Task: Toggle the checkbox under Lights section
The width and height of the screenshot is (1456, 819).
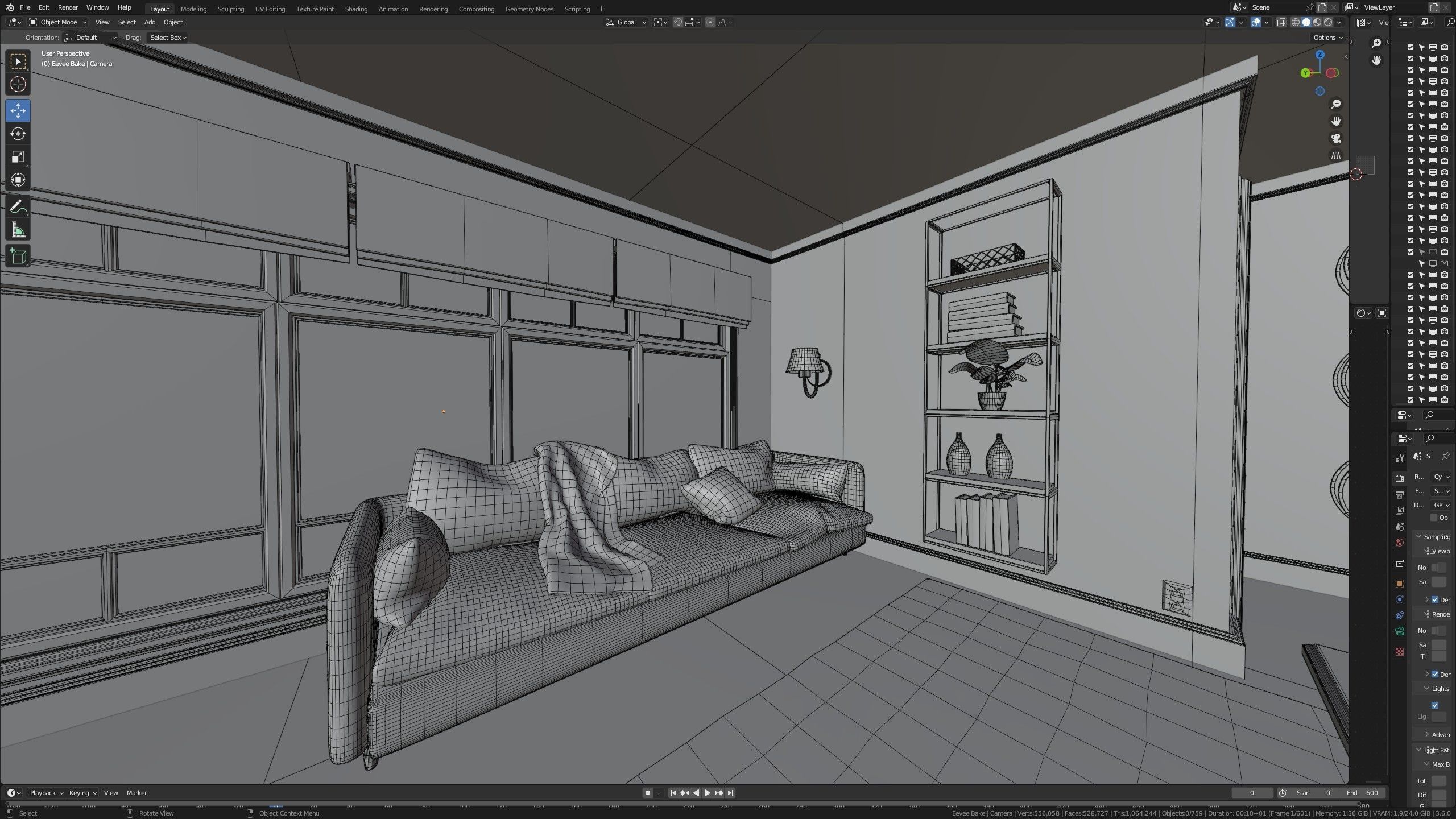Action: (1435, 705)
